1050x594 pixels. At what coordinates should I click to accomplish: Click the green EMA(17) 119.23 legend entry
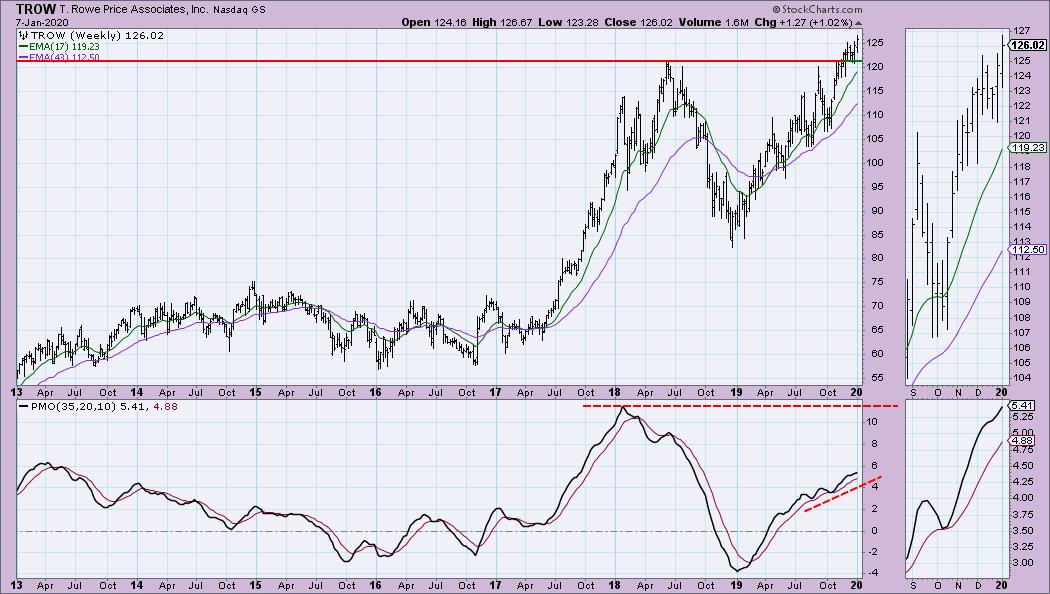point(59,47)
